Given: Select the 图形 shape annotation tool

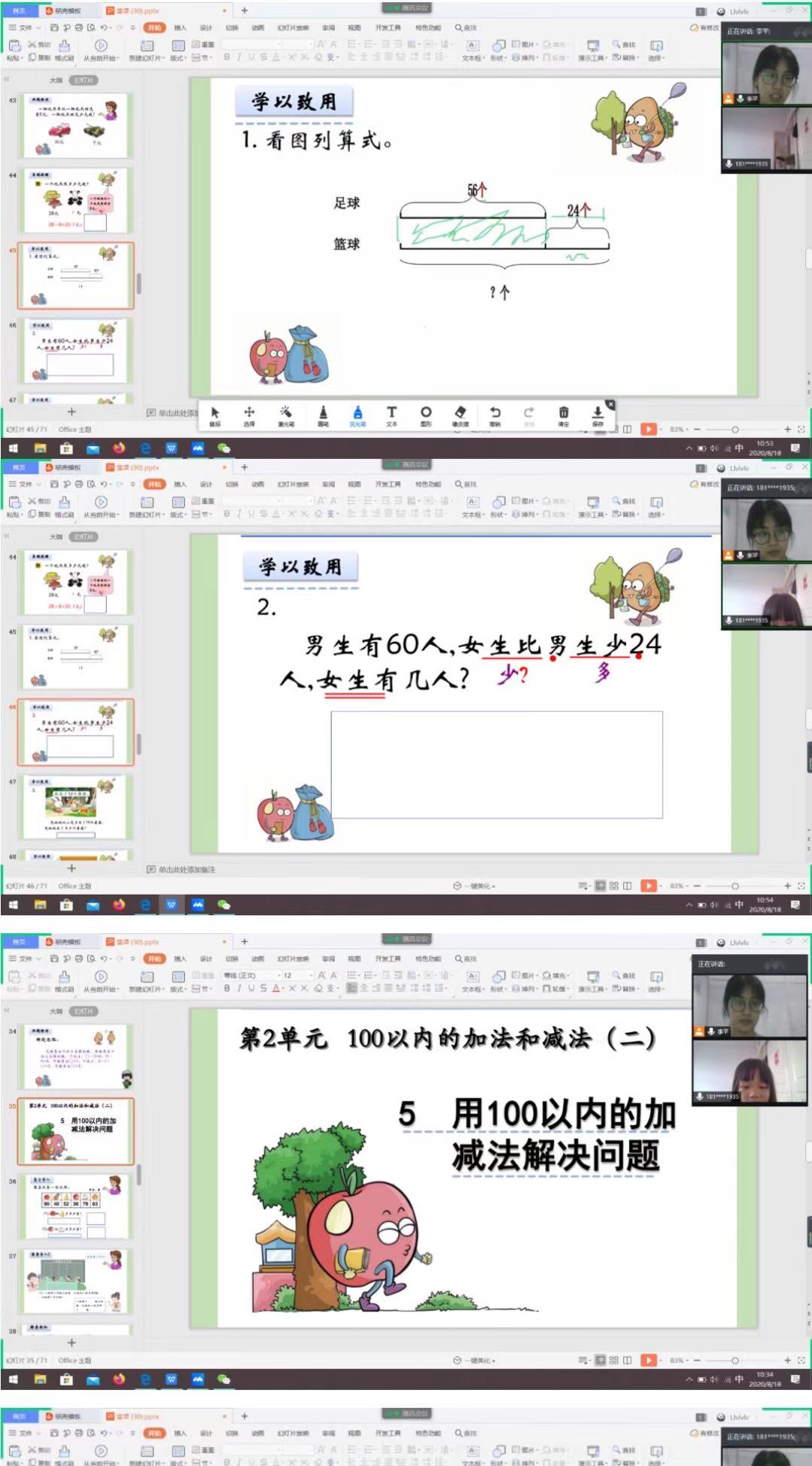Looking at the screenshot, I should (426, 414).
